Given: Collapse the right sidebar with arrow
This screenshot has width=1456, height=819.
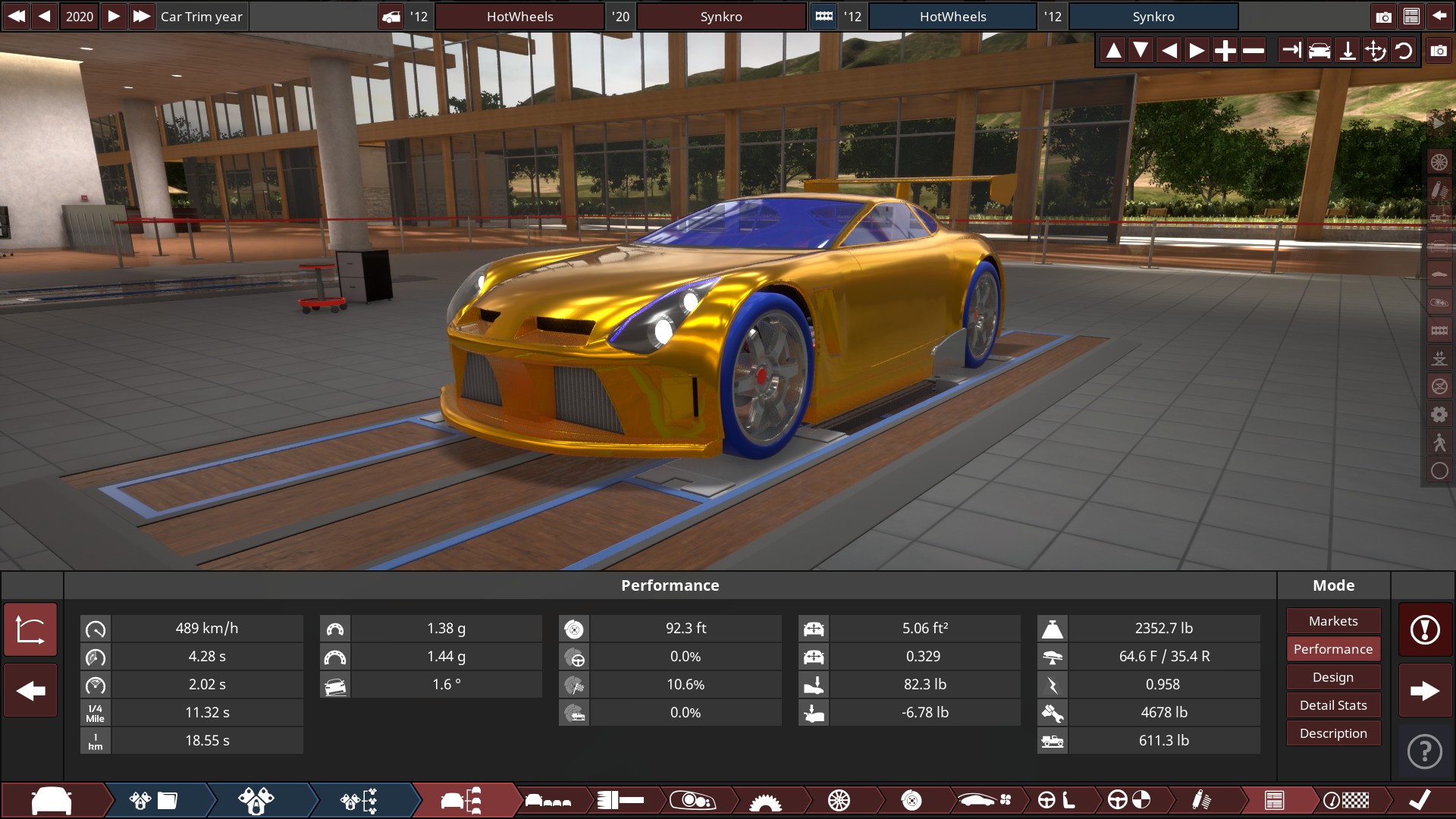Looking at the screenshot, I should (x=1439, y=122).
